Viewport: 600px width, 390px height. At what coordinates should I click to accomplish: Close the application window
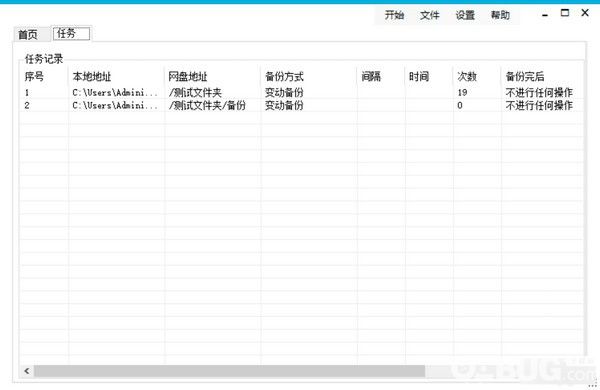[x=585, y=13]
